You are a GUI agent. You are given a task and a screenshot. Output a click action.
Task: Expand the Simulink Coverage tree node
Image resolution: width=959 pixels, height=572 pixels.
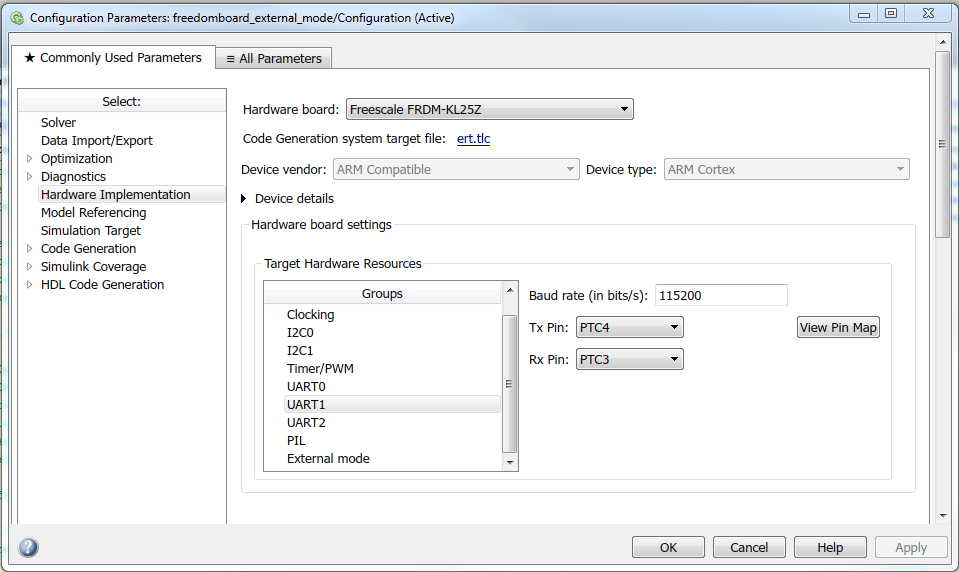29,266
